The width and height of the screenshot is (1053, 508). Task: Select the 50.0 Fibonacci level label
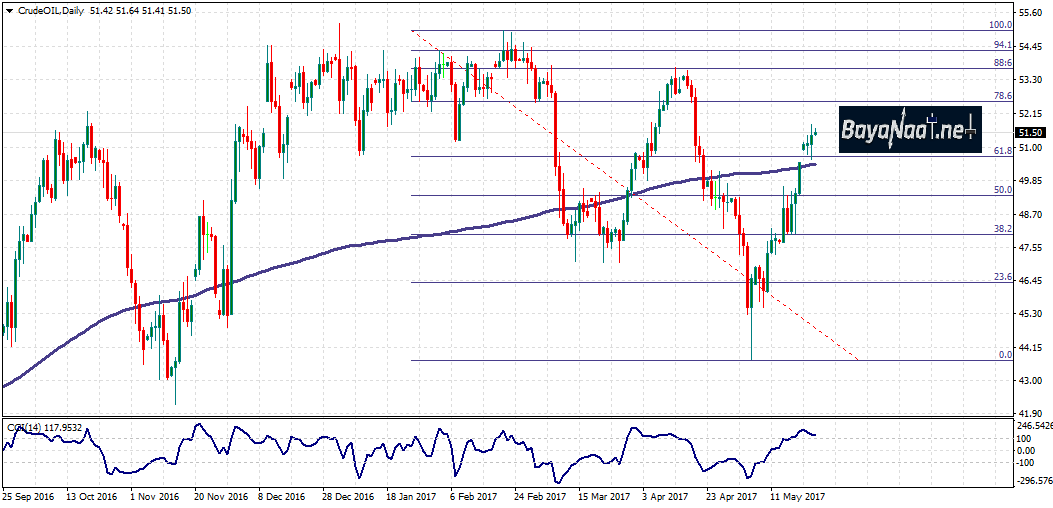[1002, 189]
